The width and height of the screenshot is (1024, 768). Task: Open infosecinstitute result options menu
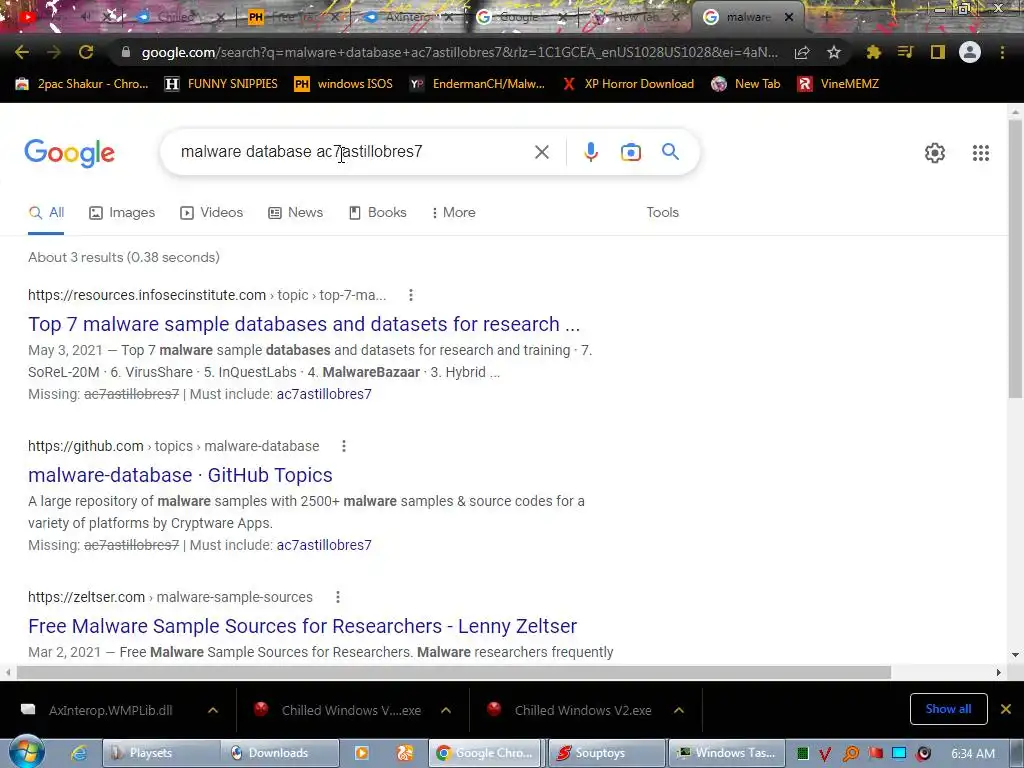tap(411, 295)
